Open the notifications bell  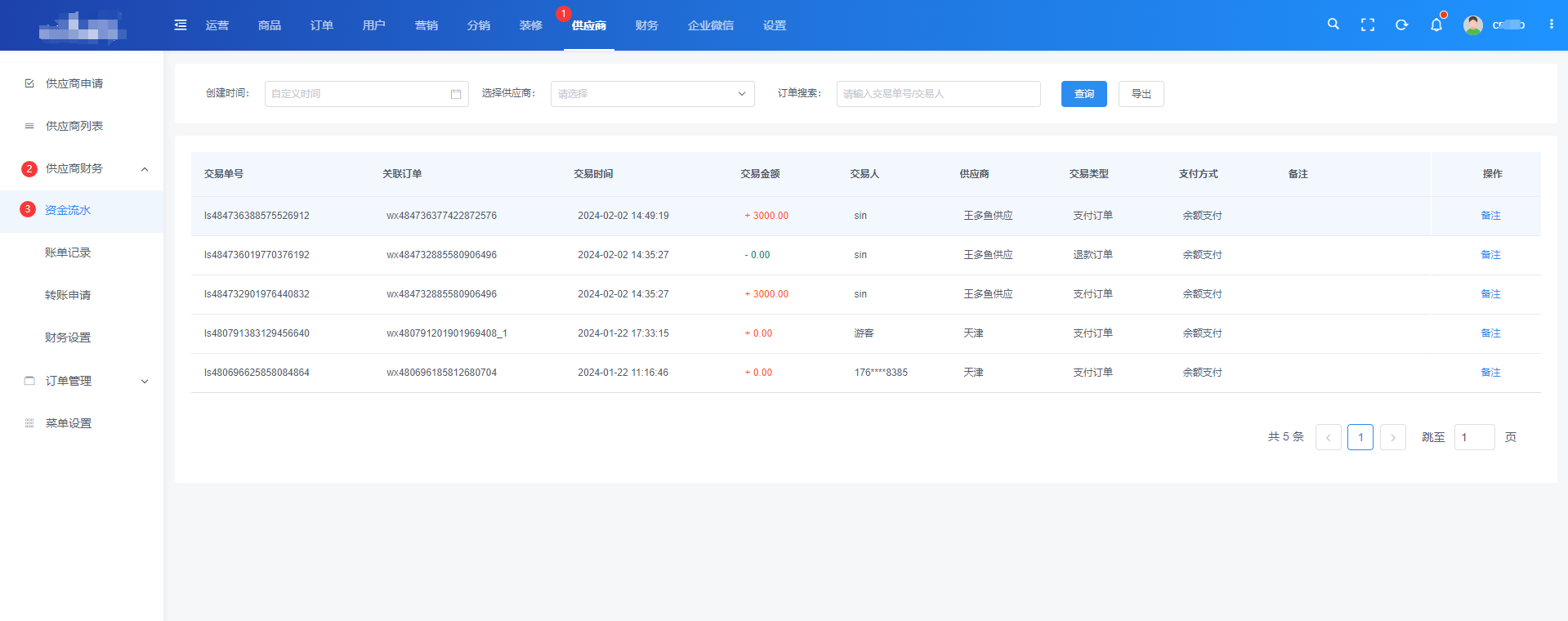click(x=1436, y=25)
